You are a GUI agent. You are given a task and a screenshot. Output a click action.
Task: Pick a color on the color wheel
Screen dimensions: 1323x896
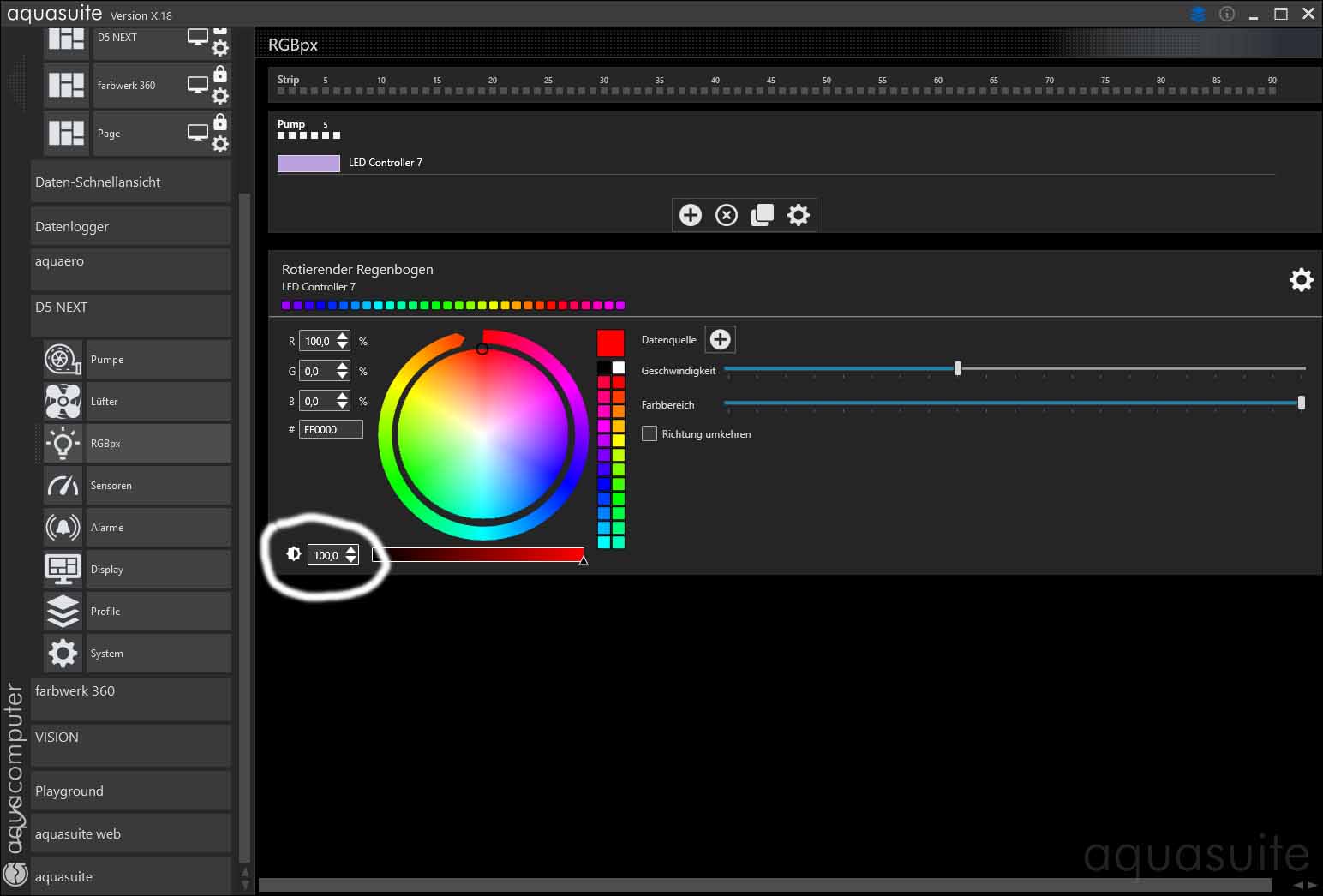coord(483,434)
